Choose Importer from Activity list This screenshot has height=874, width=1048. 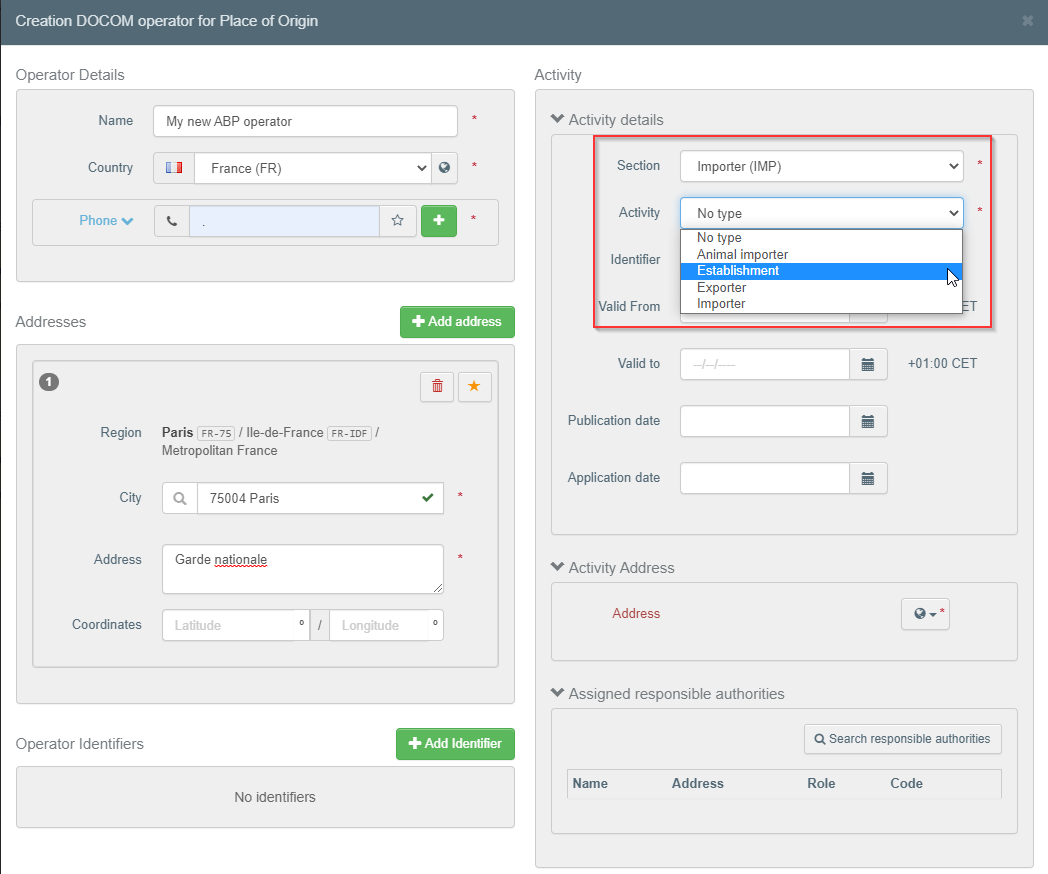click(x=821, y=303)
